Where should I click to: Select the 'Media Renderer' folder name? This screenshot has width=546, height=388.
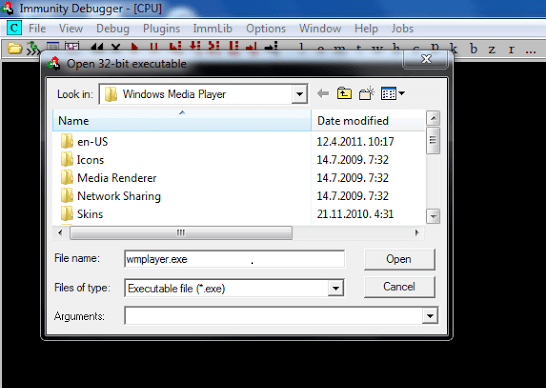click(x=117, y=178)
